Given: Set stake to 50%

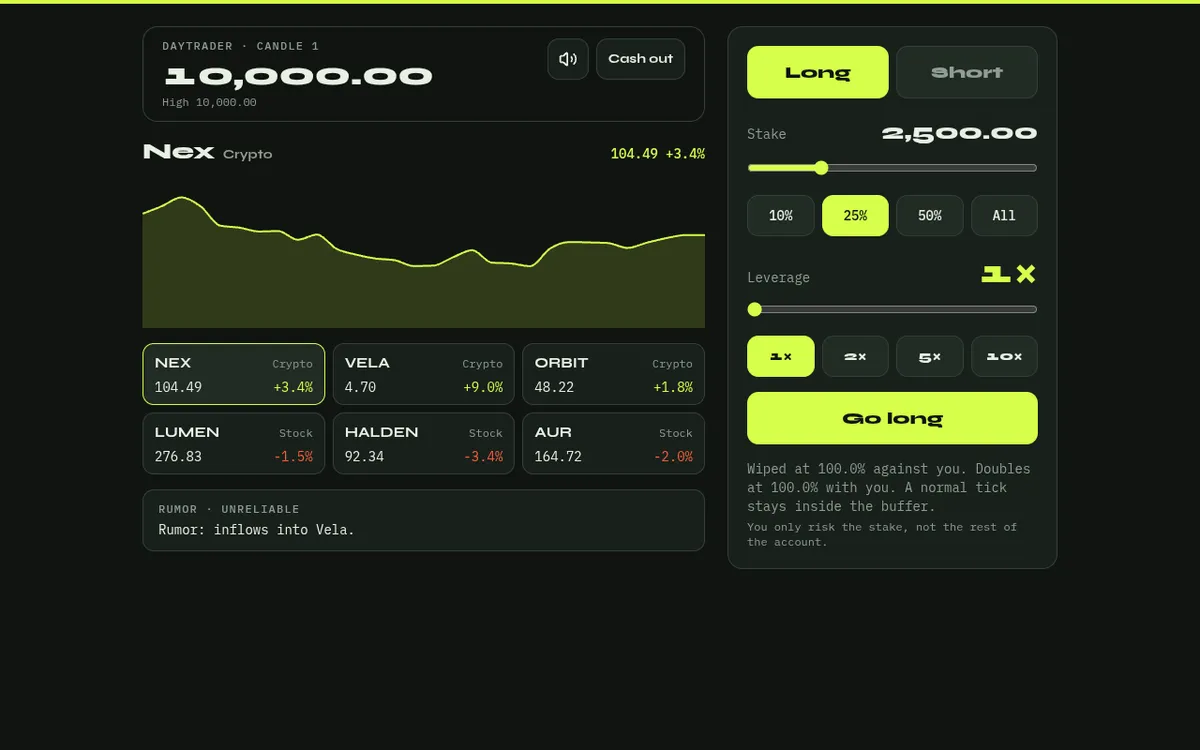Looking at the screenshot, I should pos(930,215).
